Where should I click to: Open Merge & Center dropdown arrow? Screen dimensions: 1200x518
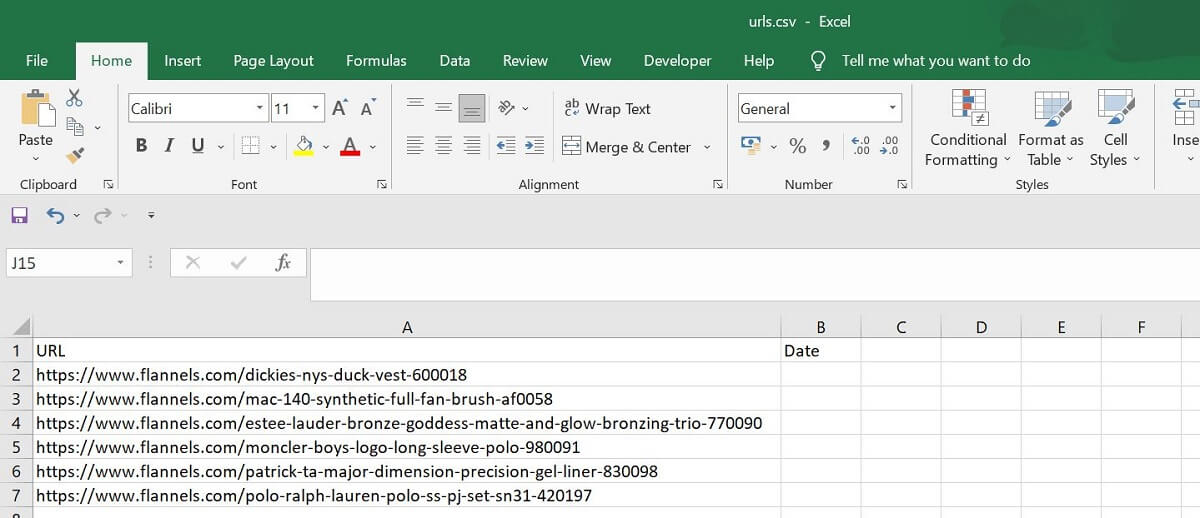tap(707, 147)
